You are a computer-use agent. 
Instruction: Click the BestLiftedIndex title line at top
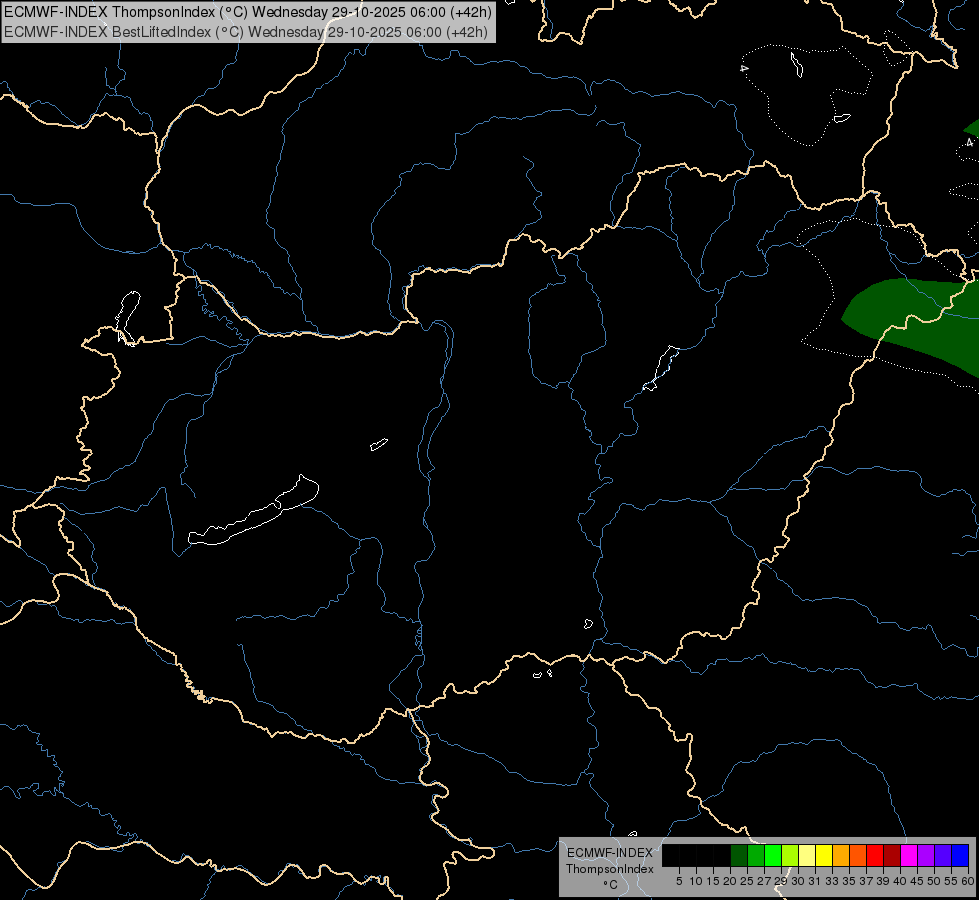point(246,31)
